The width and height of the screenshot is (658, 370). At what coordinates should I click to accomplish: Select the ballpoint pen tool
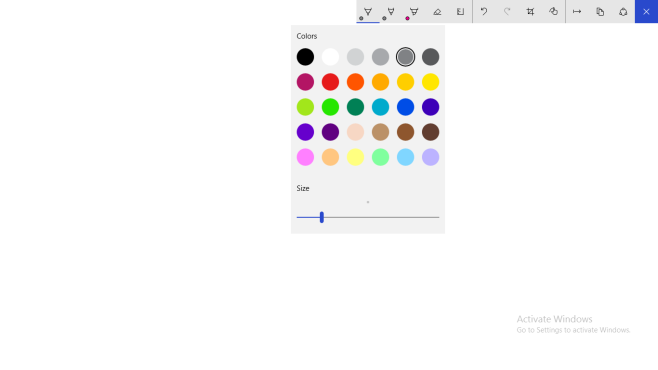pos(368,12)
